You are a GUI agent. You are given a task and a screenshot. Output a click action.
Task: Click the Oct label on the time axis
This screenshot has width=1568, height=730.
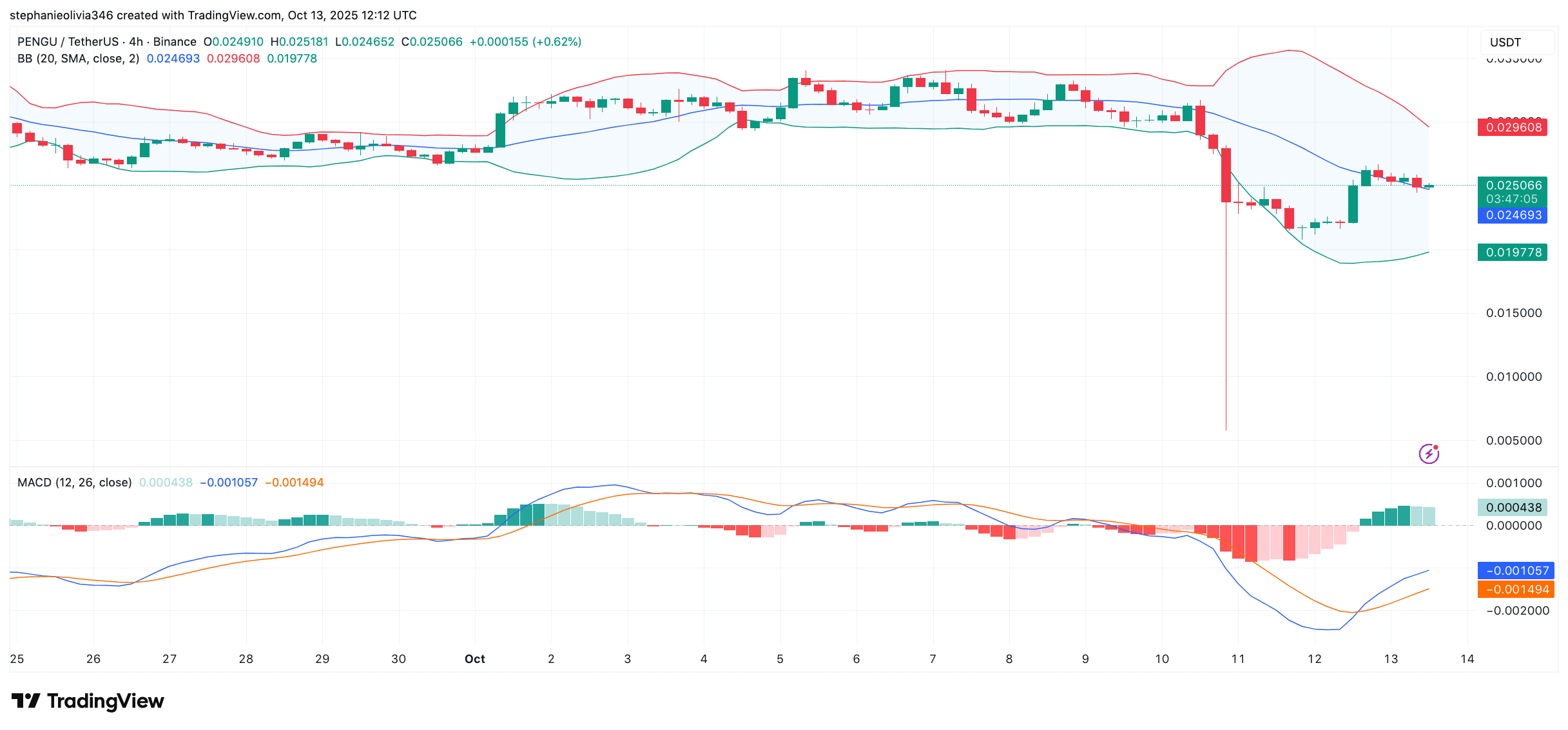(474, 659)
